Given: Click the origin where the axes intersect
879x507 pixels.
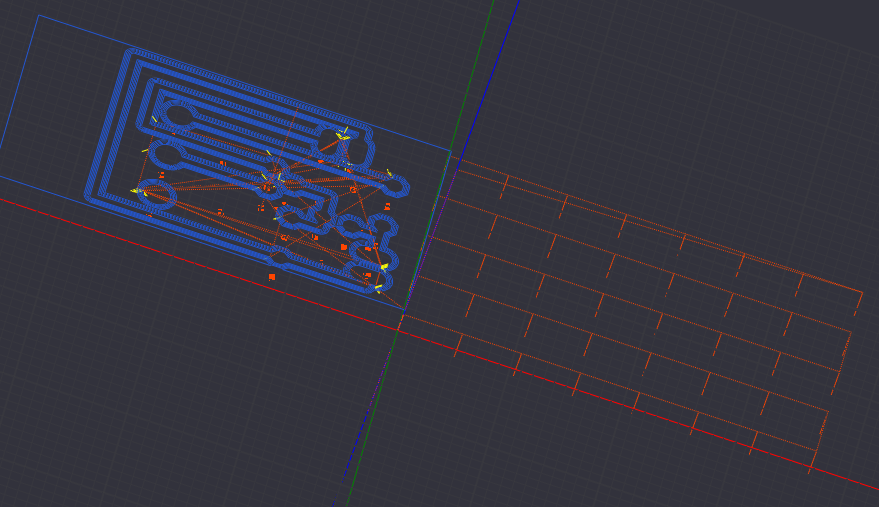Looking at the screenshot, I should (x=403, y=316).
